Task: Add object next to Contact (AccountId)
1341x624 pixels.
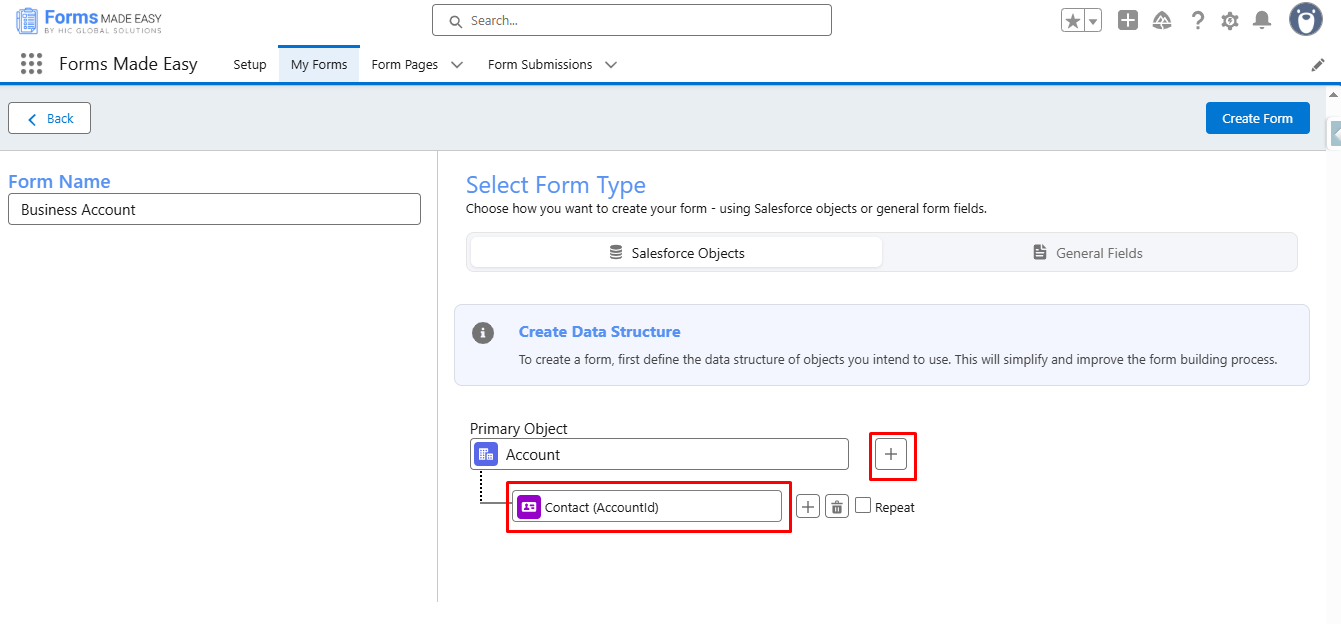Action: pyautogui.click(x=808, y=507)
